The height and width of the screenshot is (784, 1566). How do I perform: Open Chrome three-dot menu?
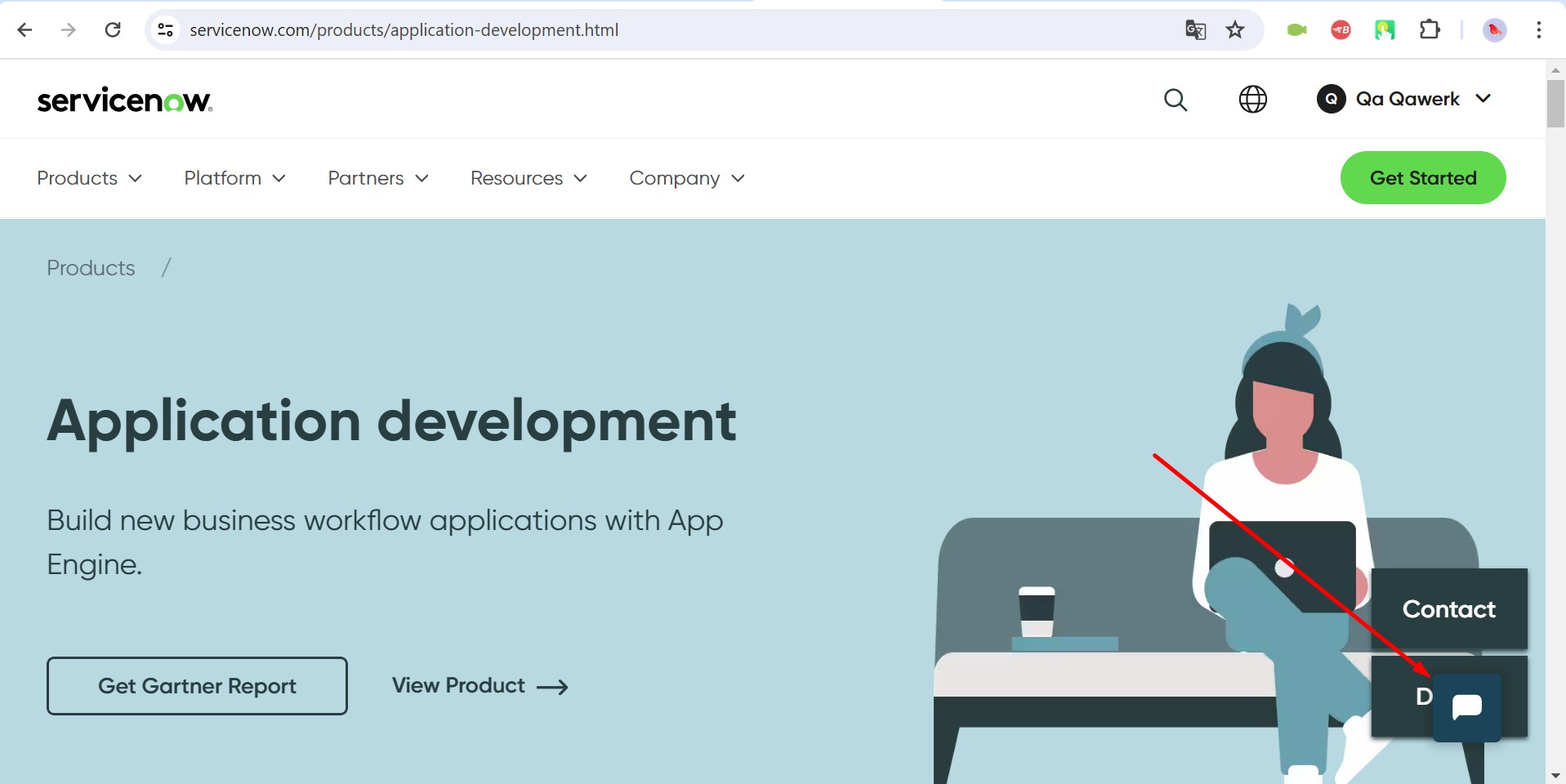coord(1538,30)
